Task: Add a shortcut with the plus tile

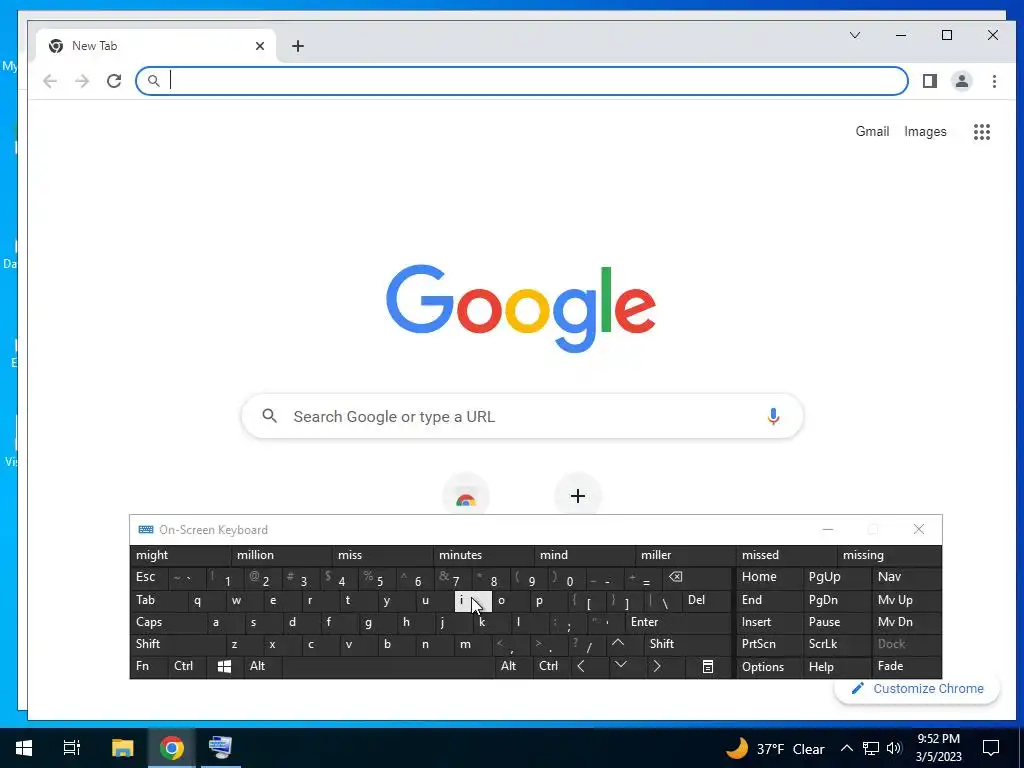Action: tap(577, 496)
